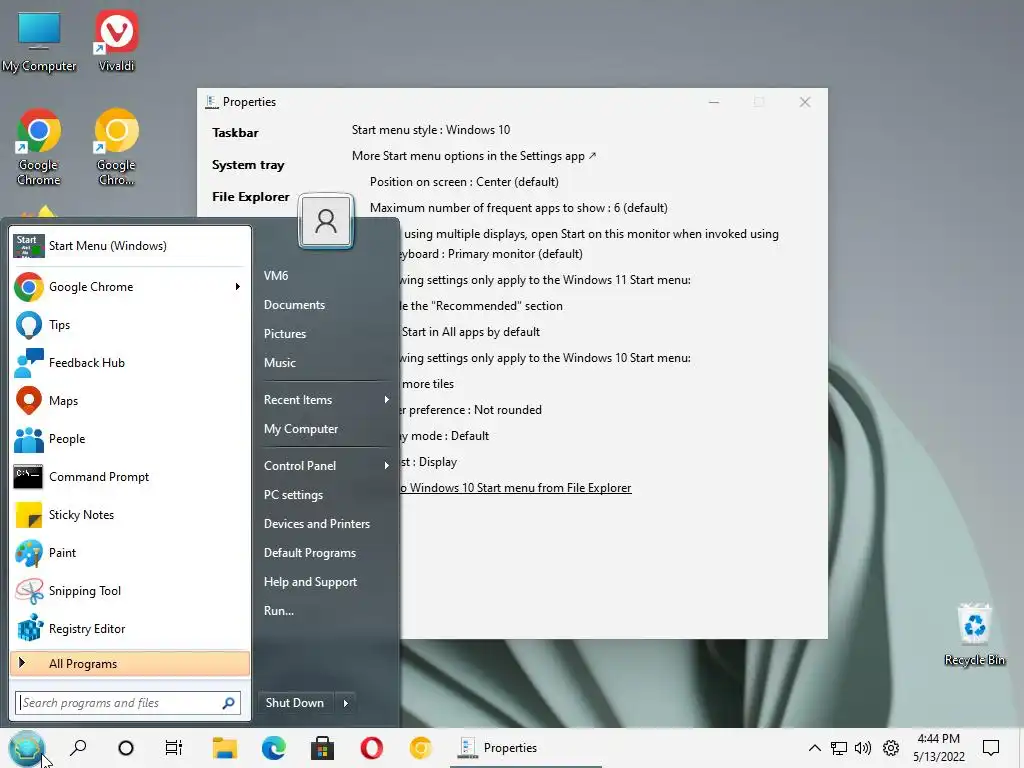Click the search magnifier in start menu

(228, 703)
